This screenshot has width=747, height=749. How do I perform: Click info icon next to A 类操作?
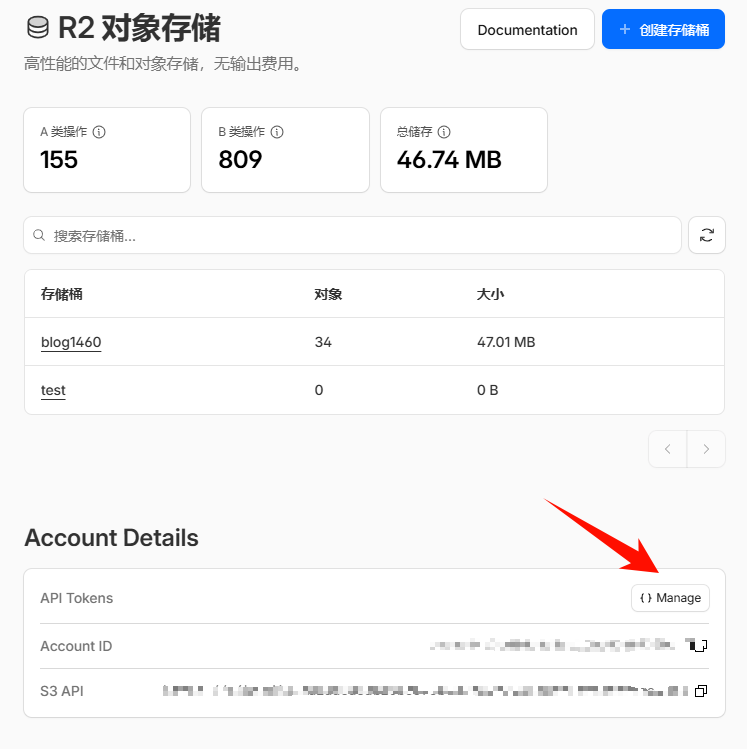coord(99,132)
